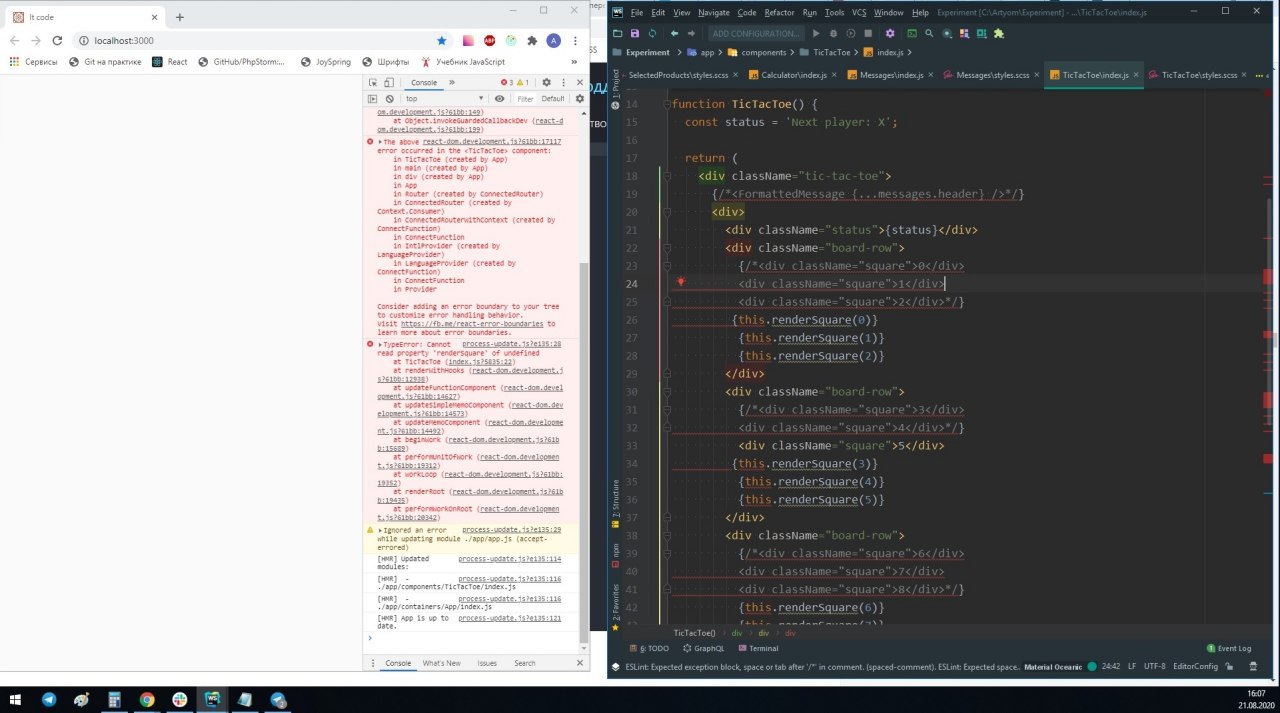This screenshot has width=1280, height=713.
Task: Open the VCS menu in WebStorm
Action: [859, 12]
